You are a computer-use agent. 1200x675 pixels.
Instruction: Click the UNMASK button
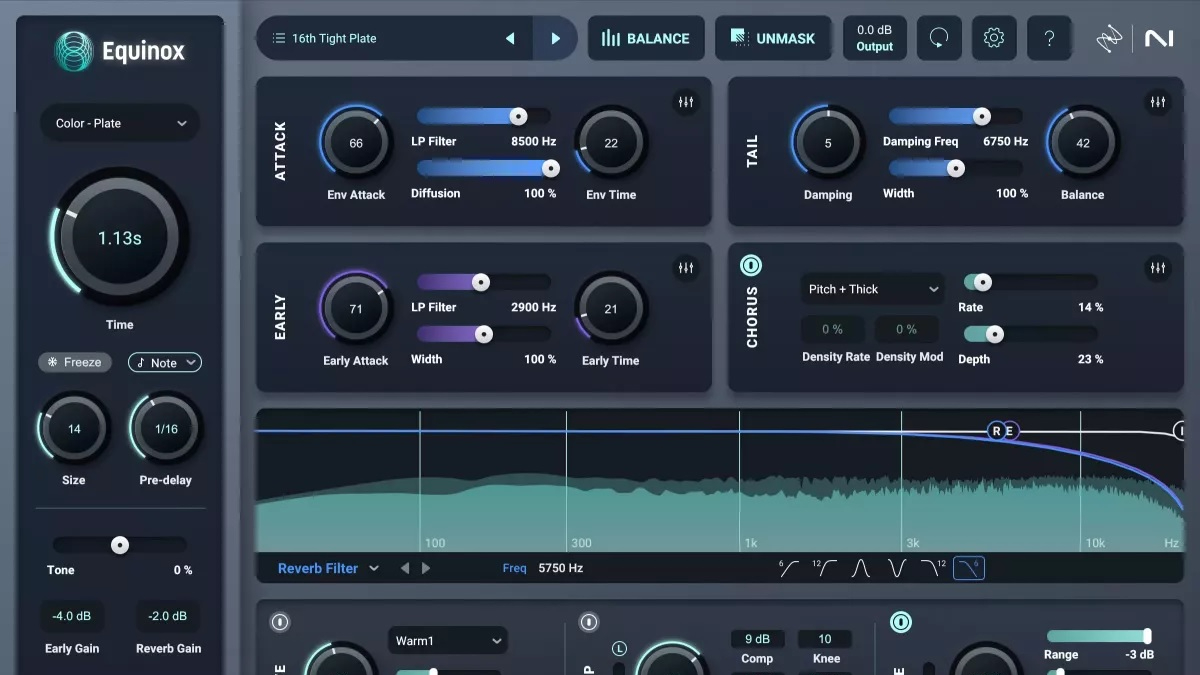(773, 38)
